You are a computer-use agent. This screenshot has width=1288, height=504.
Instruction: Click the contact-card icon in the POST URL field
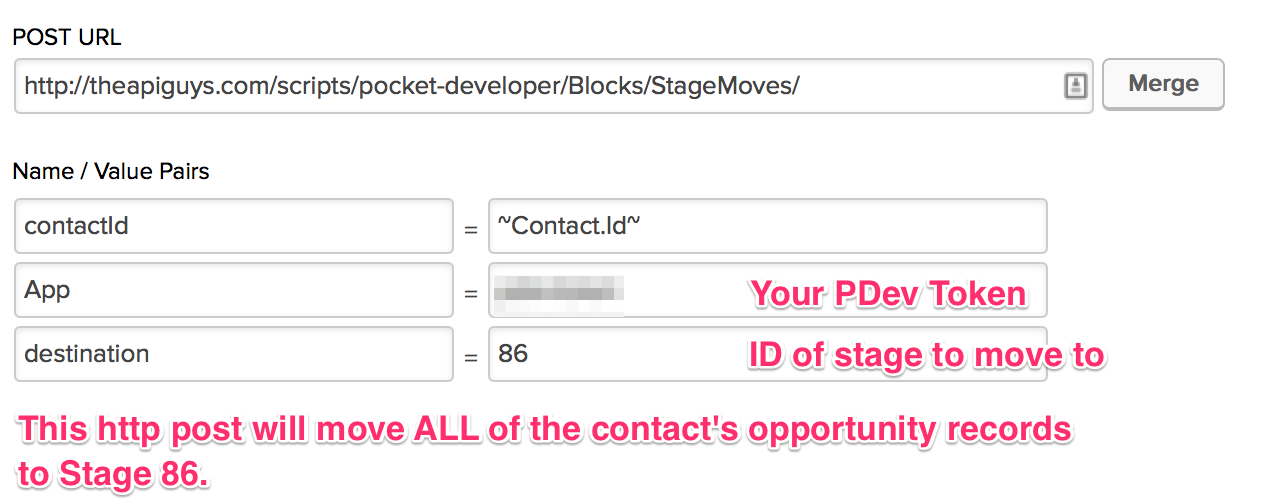pyautogui.click(x=1075, y=86)
